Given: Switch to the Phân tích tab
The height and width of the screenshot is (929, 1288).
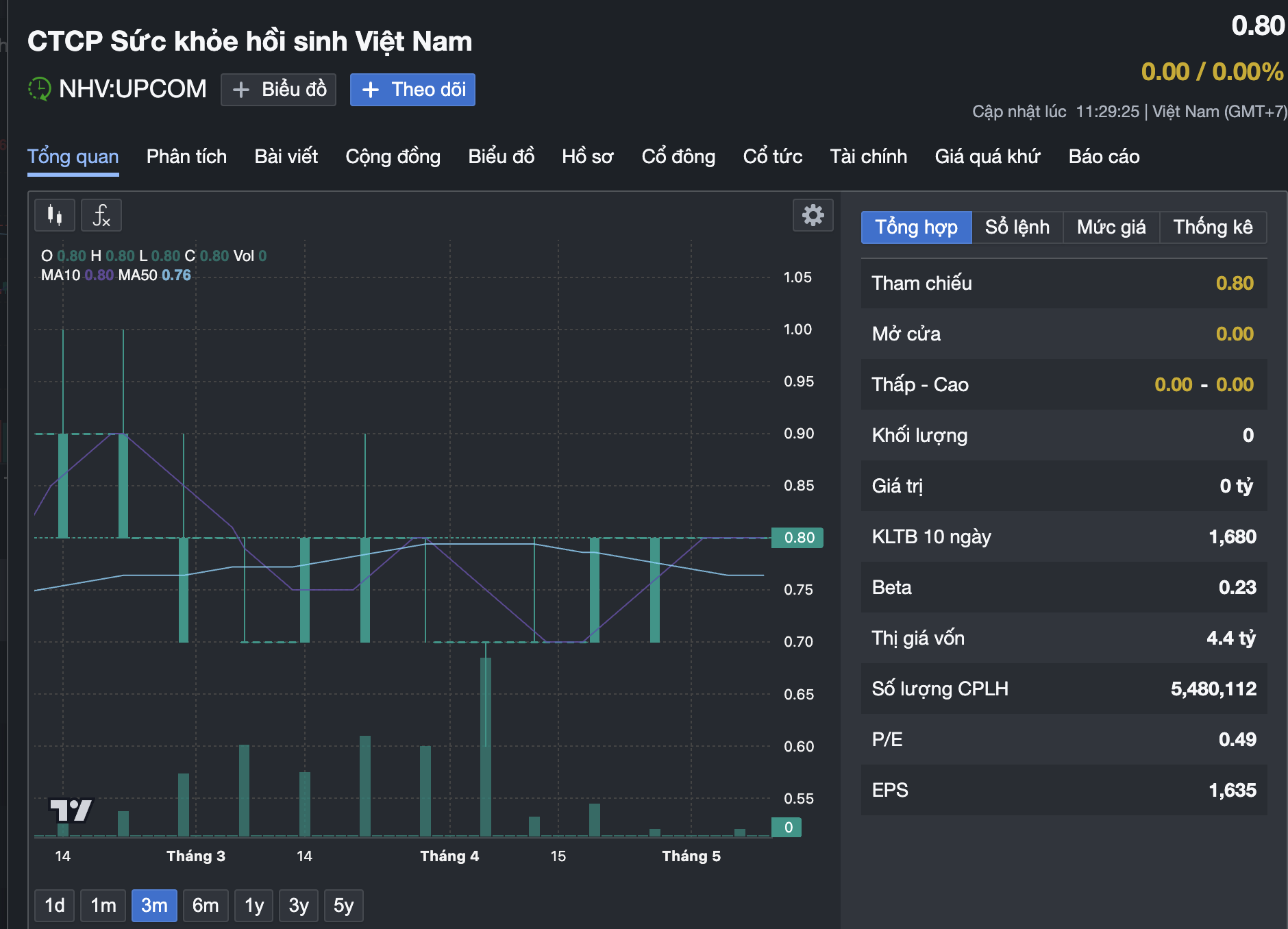Looking at the screenshot, I should coord(186,157).
